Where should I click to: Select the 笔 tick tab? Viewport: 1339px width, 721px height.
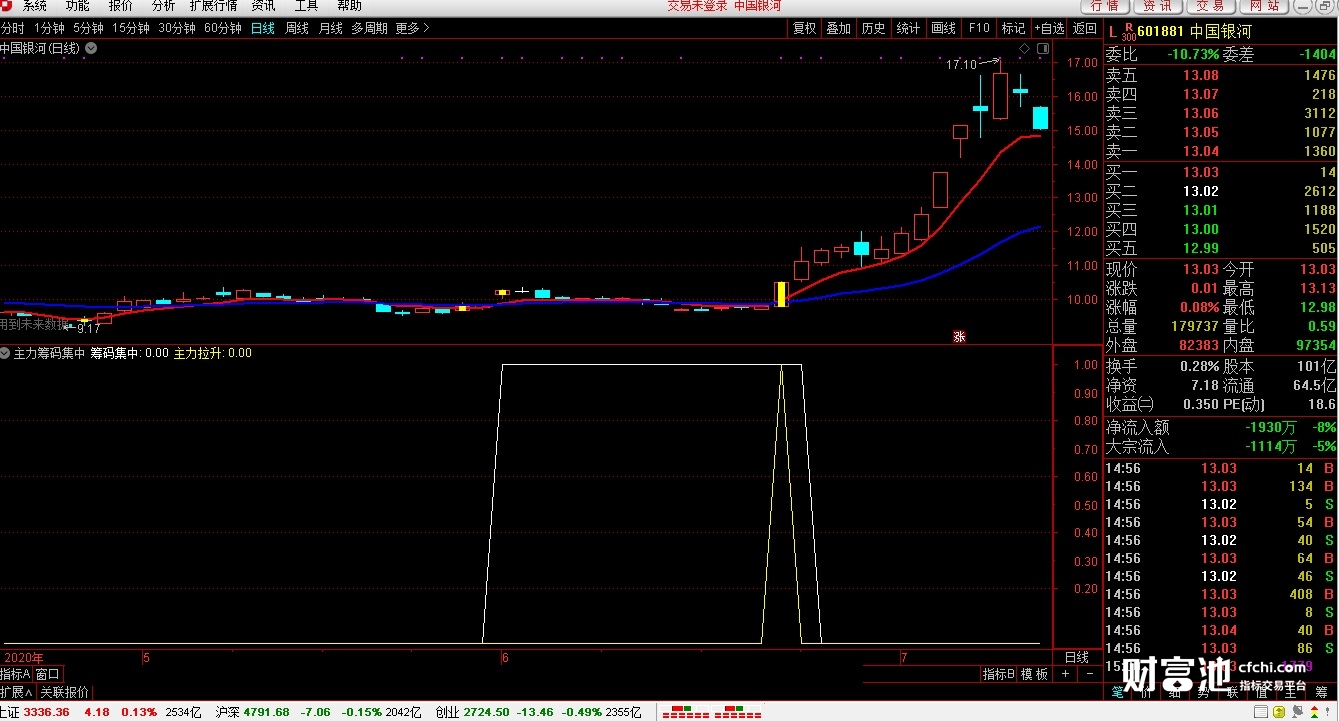click(1117, 691)
